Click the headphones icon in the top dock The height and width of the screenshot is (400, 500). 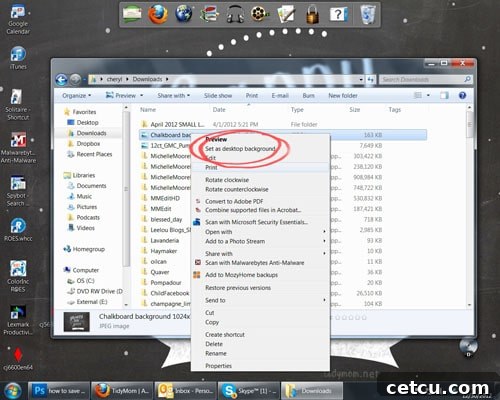click(x=235, y=14)
